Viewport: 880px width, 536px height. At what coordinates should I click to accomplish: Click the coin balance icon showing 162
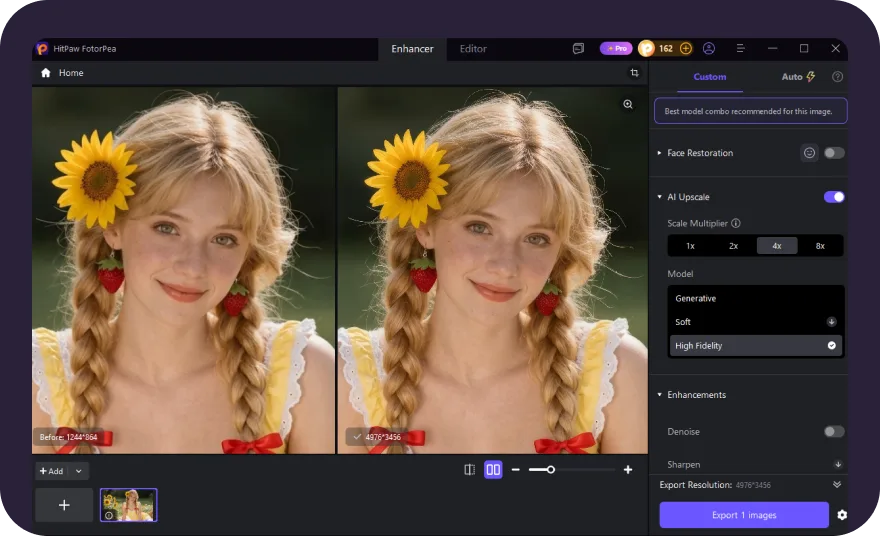pos(647,49)
